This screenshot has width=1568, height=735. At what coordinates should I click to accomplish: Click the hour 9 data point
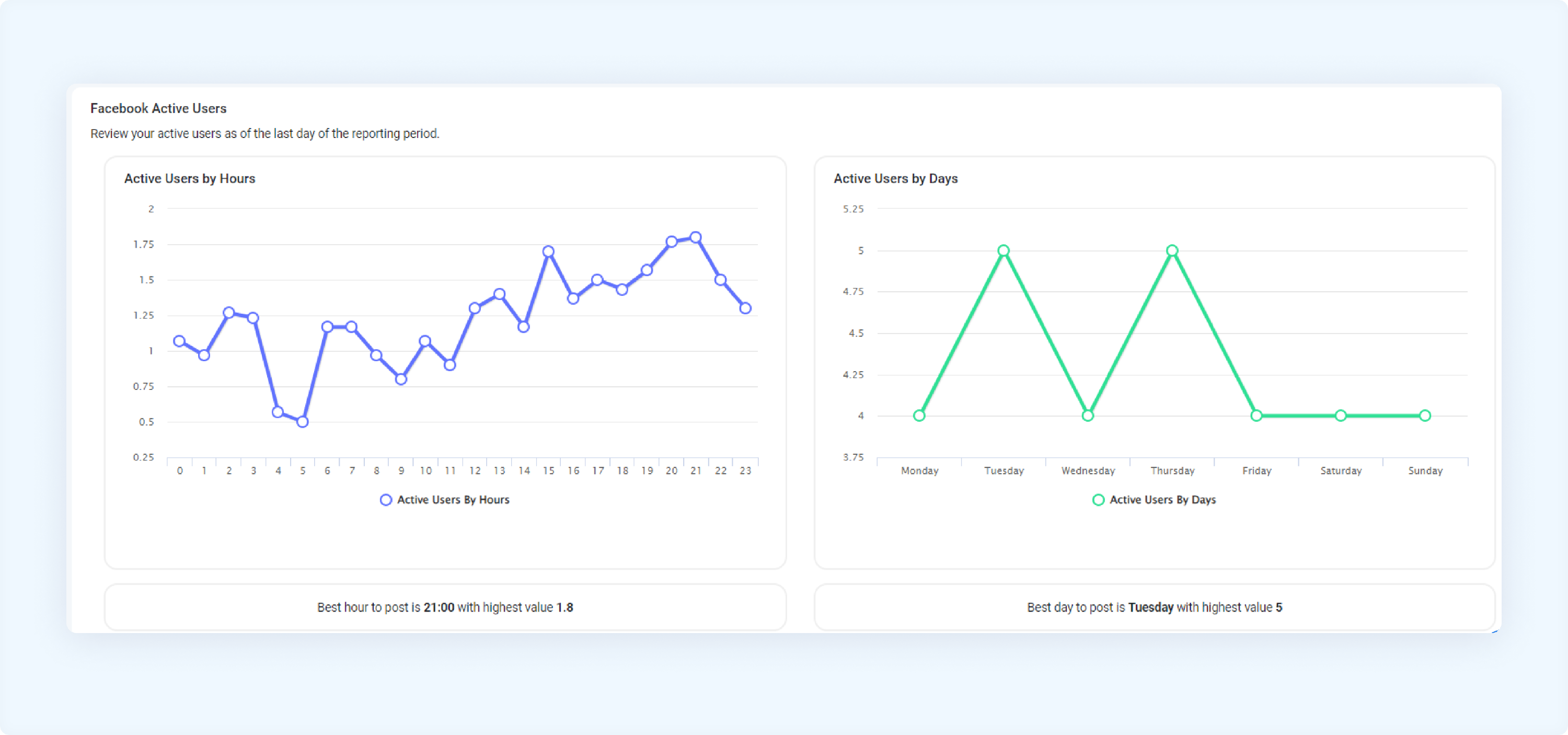pyautogui.click(x=401, y=379)
